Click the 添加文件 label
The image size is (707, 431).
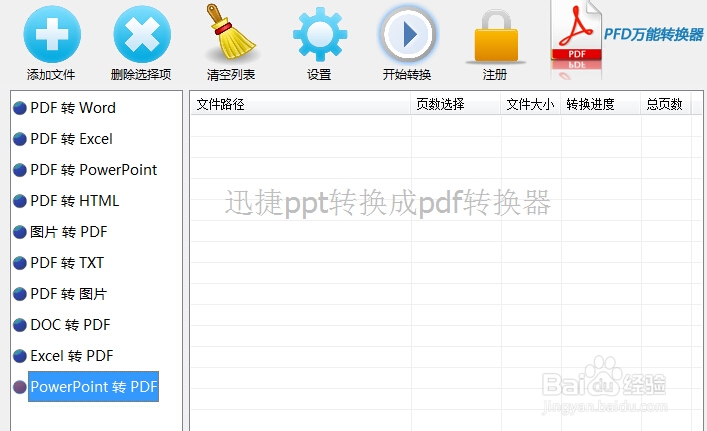(x=51, y=74)
